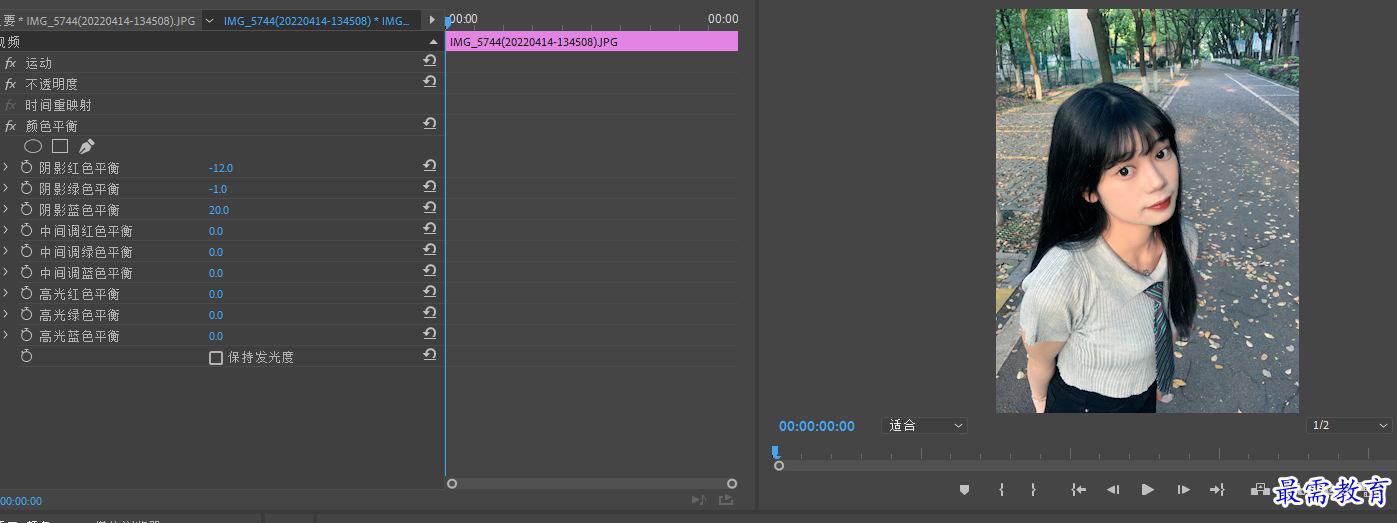Click the 阴影红色平衡 value -12.0

(221, 168)
